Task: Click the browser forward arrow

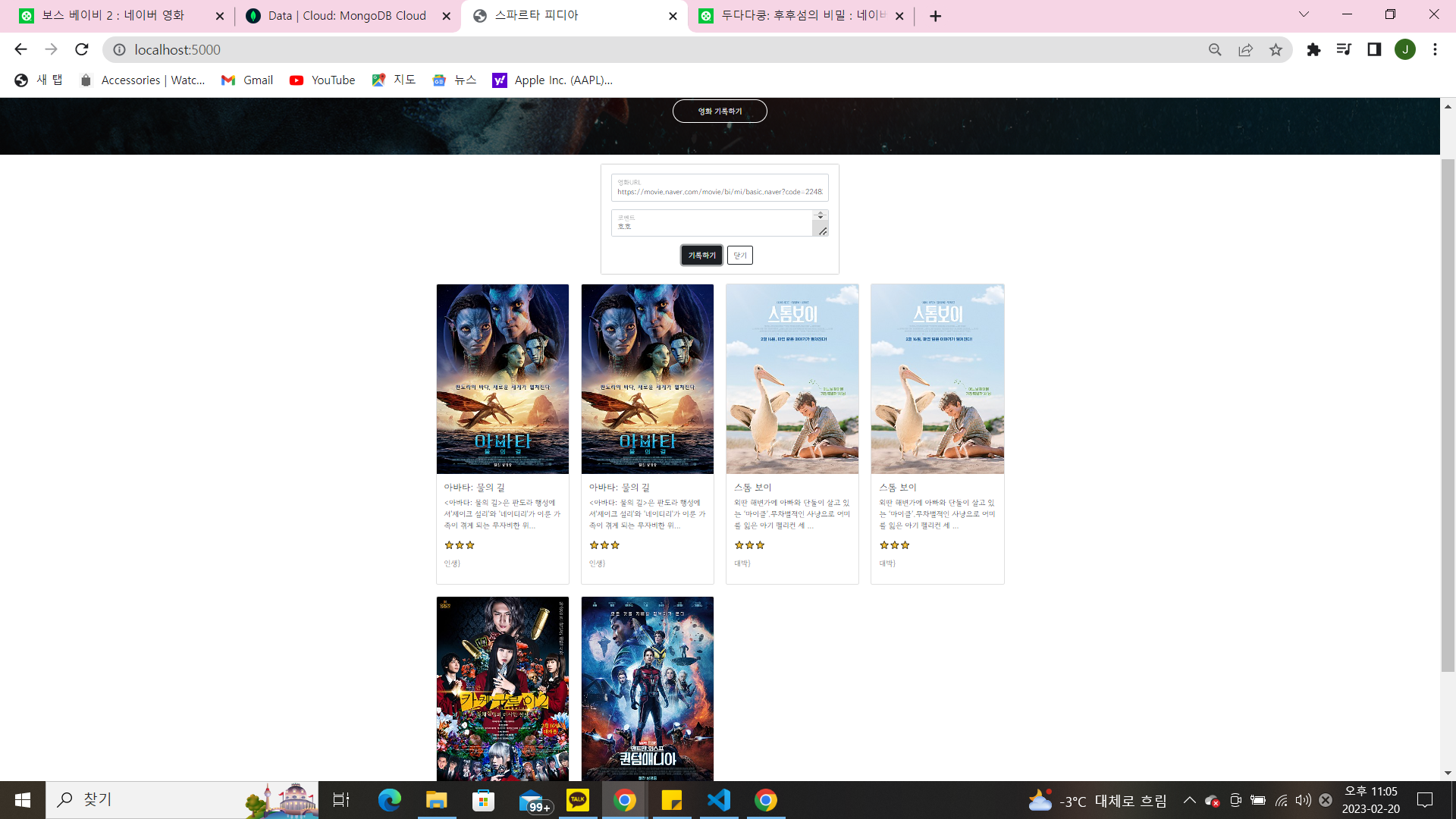Action: coord(51,49)
